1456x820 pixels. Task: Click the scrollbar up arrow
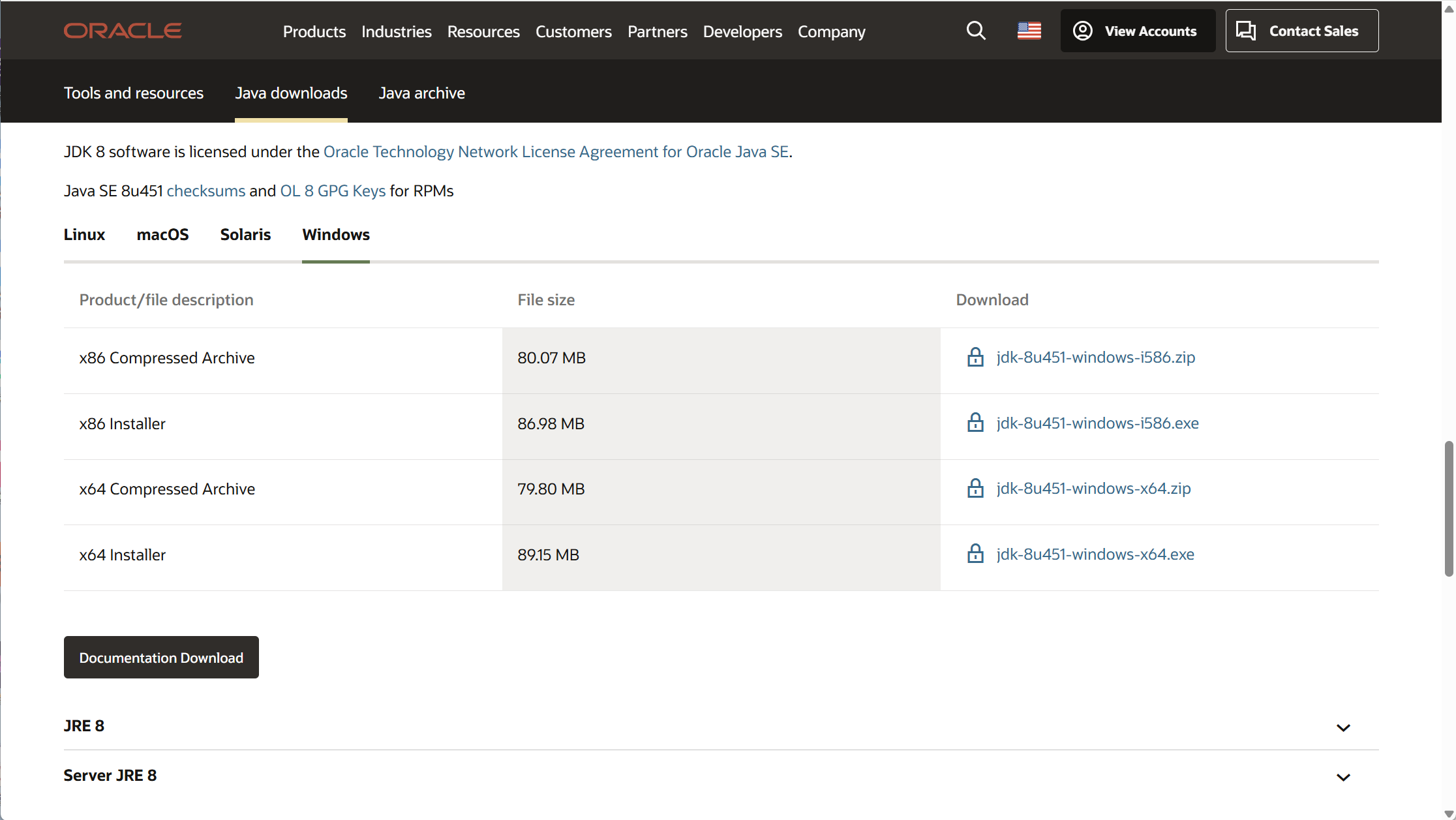(1449, 9)
